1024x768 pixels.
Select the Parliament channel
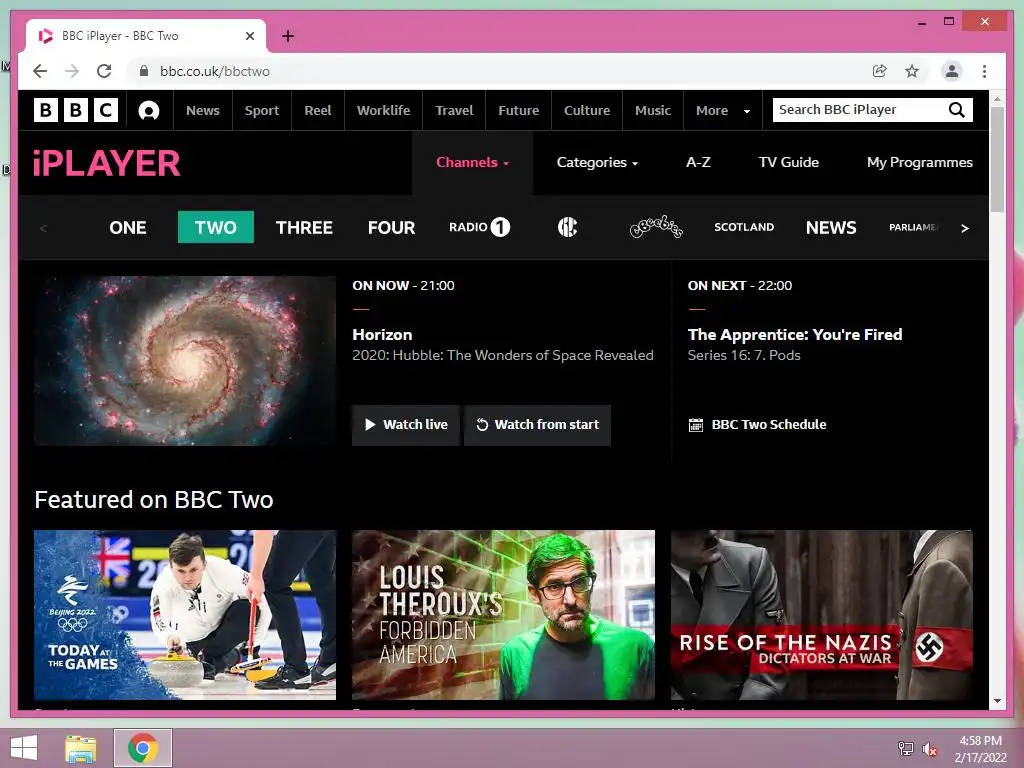click(x=914, y=227)
